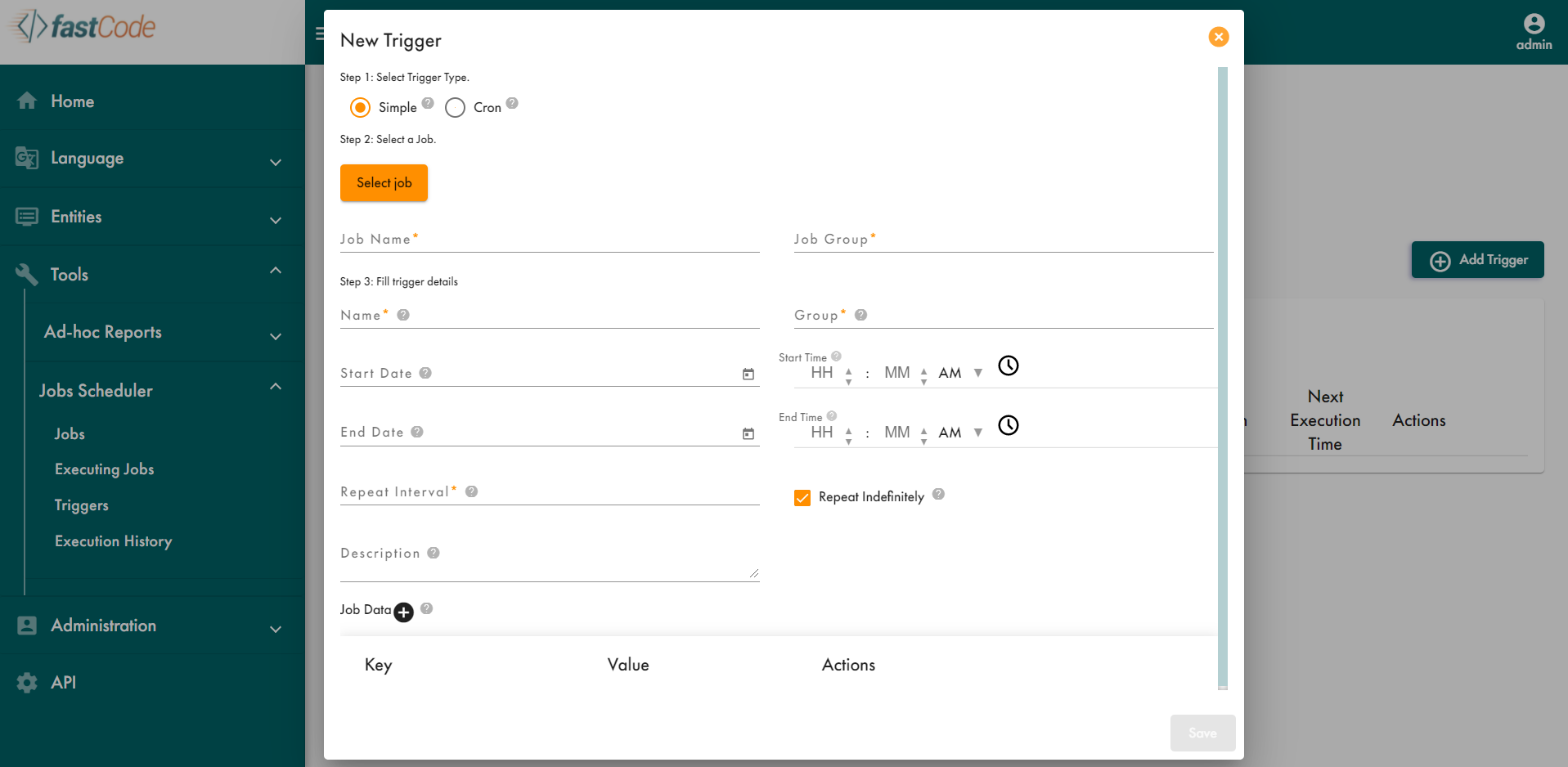Open Execution History page
Image resolution: width=1568 pixels, height=767 pixels.
click(113, 541)
